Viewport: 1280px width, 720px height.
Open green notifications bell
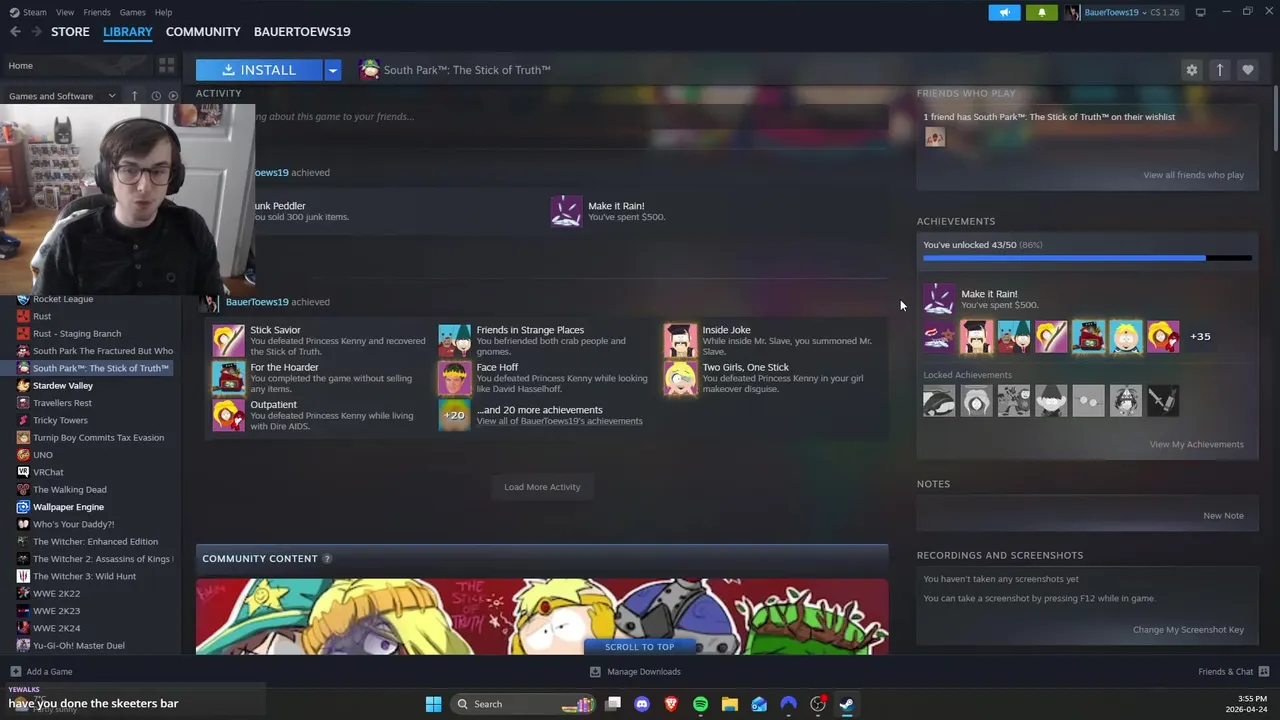click(x=1041, y=12)
